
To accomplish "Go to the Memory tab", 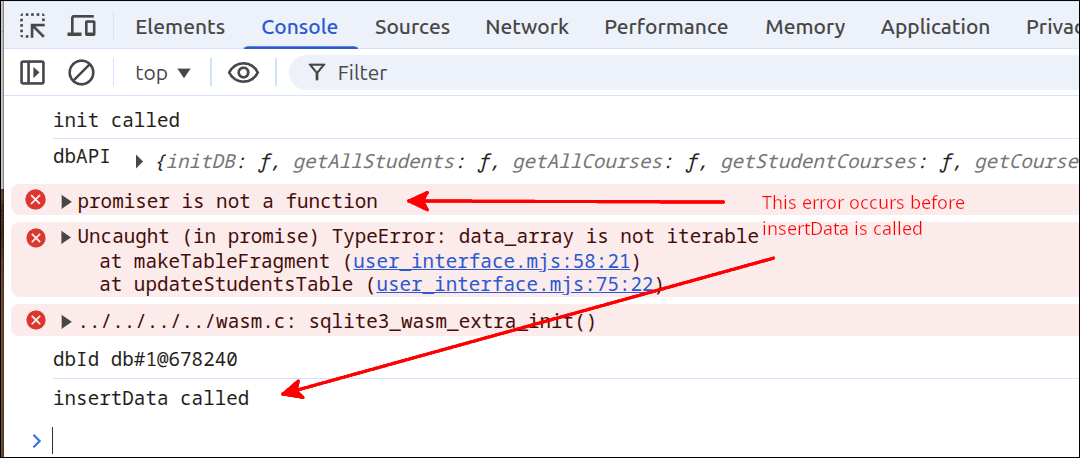I will tap(805, 27).
